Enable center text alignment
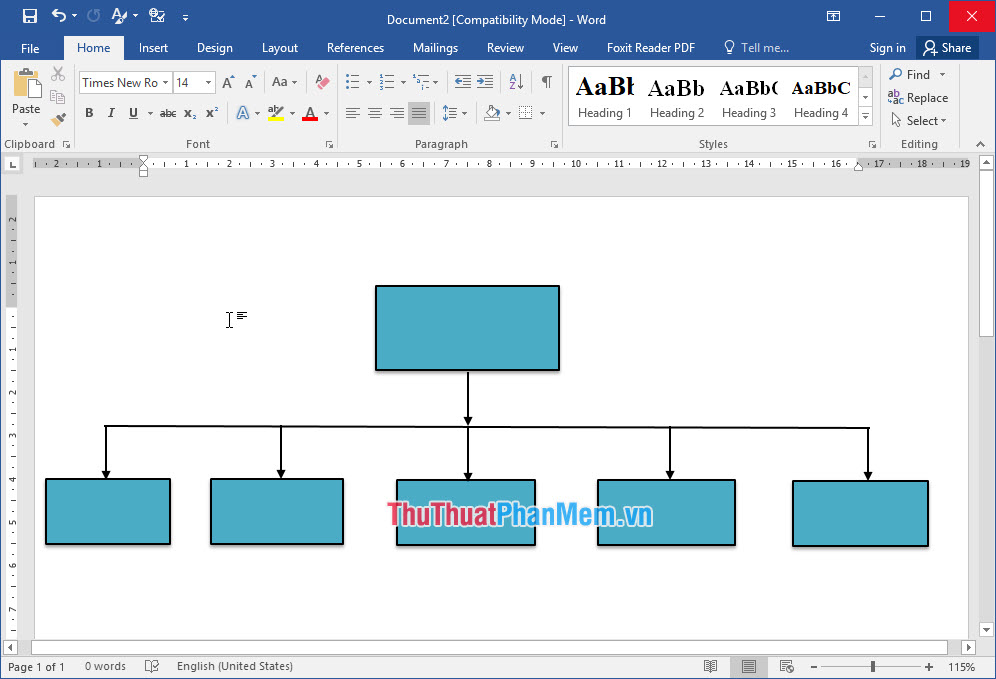The width and height of the screenshot is (996, 679). pyautogui.click(x=375, y=113)
